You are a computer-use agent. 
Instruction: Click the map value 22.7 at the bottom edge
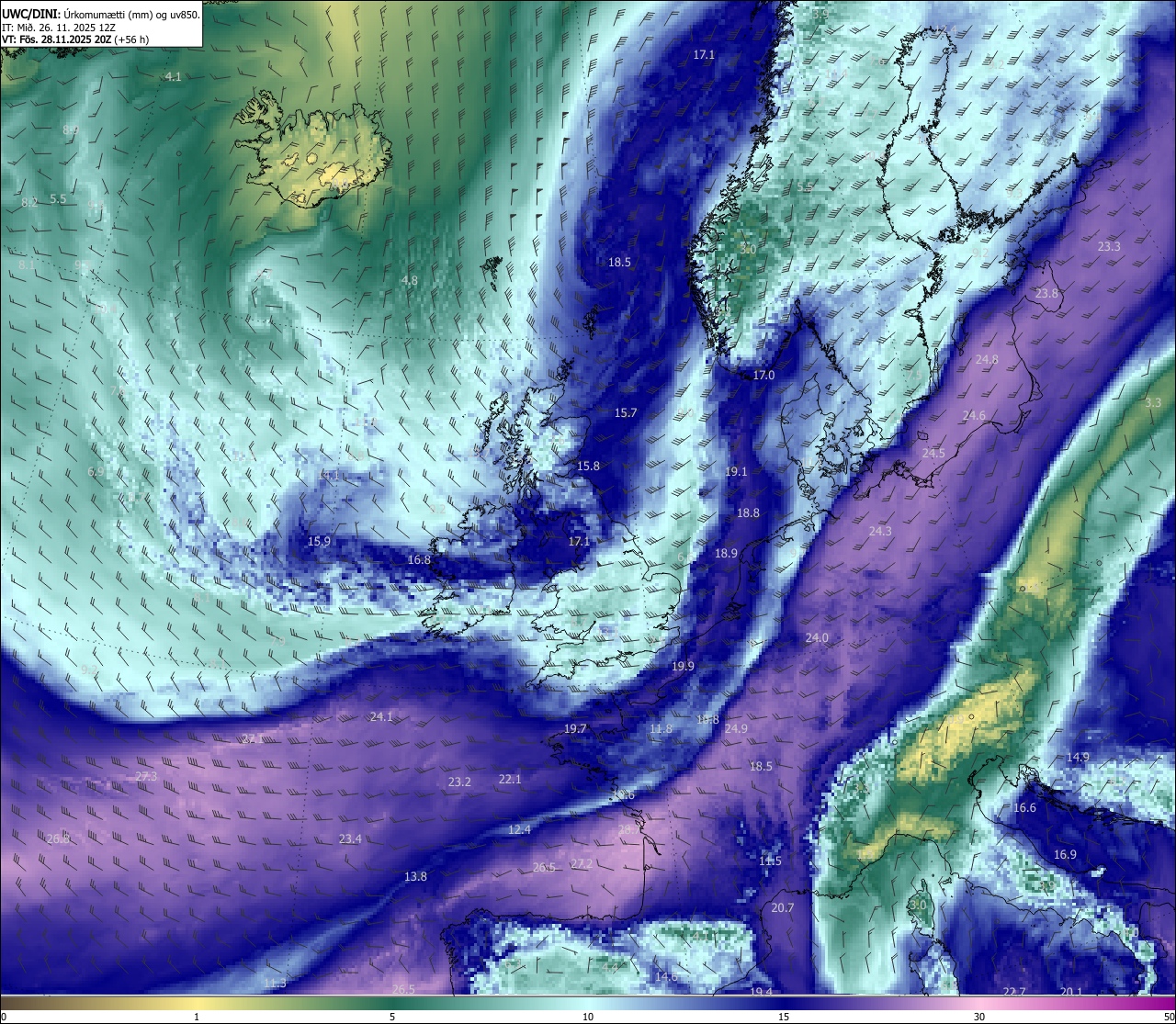(1014, 991)
